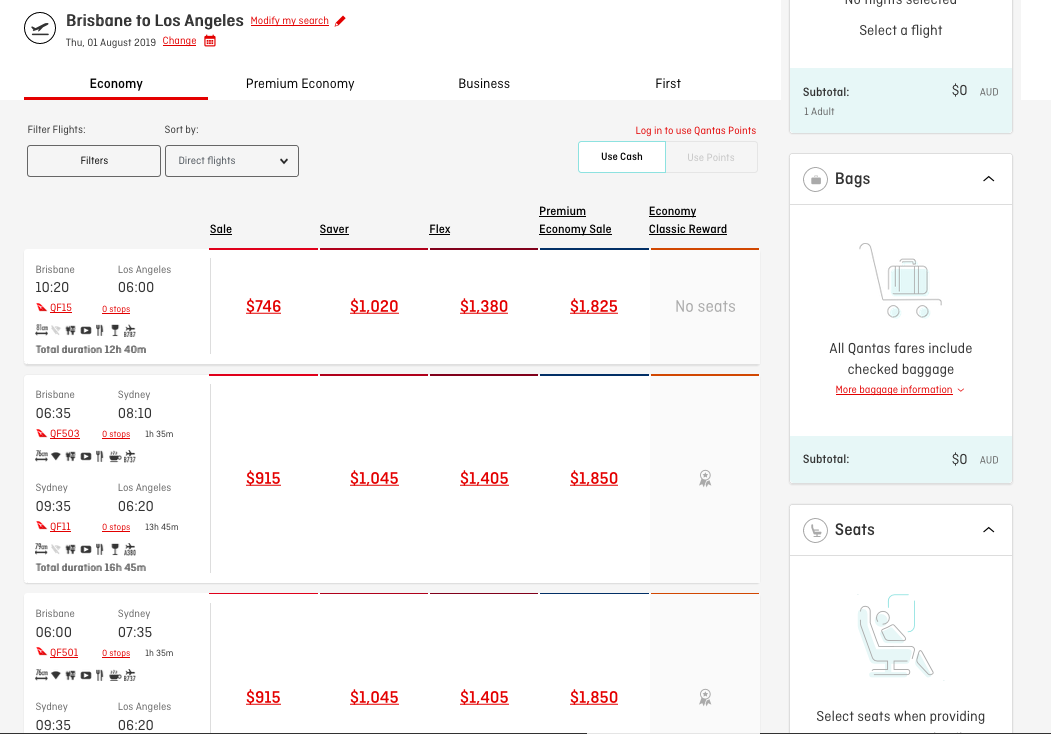Click the B787 aircraft icon for QF15
Screen dimensions: 1051x734
coord(129,330)
